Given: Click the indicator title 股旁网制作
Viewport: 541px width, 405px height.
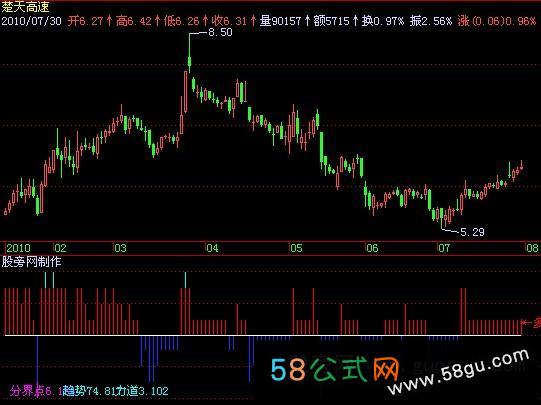Looking at the screenshot, I should 31,262.
